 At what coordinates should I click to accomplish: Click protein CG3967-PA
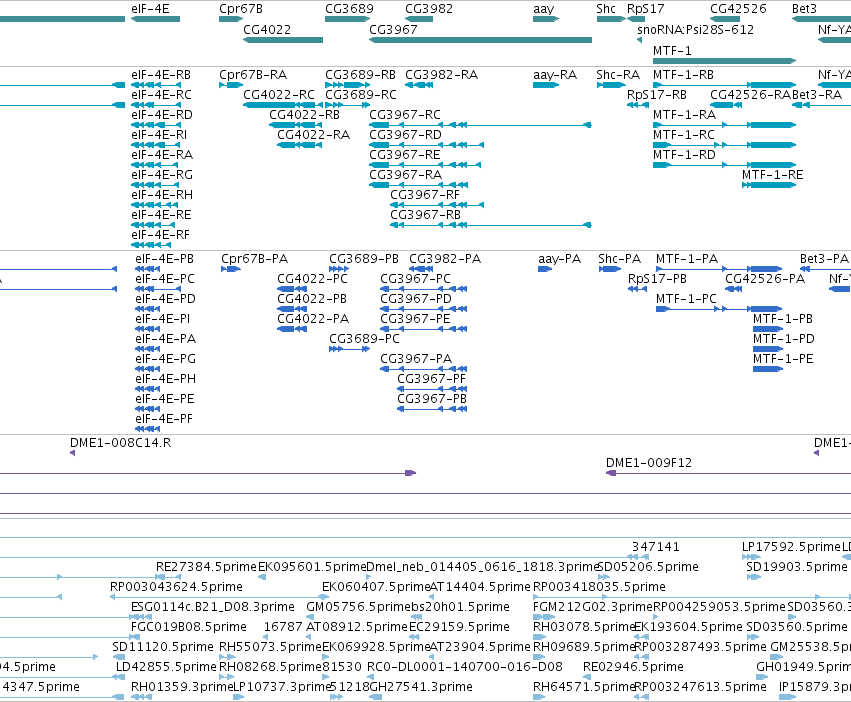[416, 359]
